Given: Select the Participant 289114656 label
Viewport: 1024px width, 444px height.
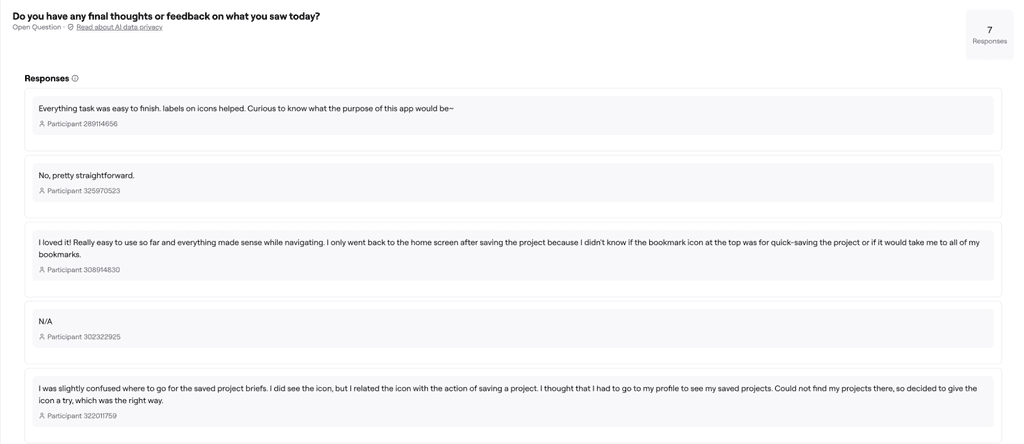Looking at the screenshot, I should (82, 124).
